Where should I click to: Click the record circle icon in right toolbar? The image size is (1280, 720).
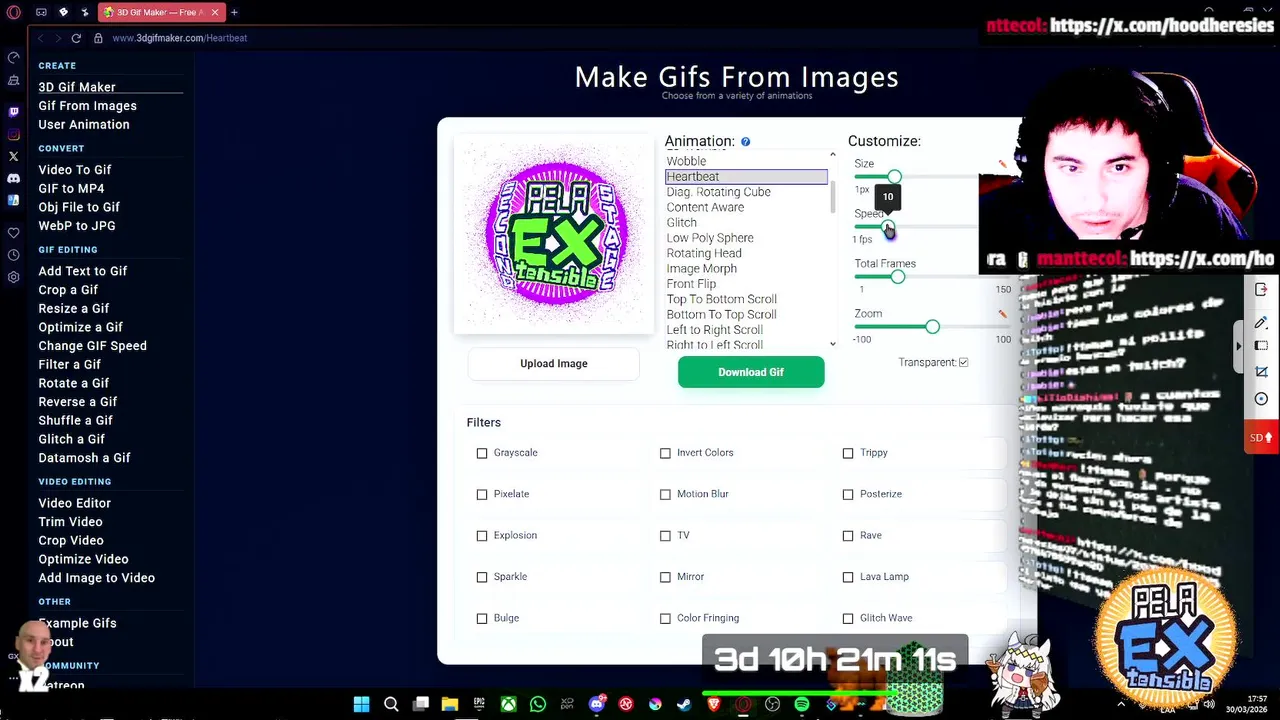pos(1261,399)
